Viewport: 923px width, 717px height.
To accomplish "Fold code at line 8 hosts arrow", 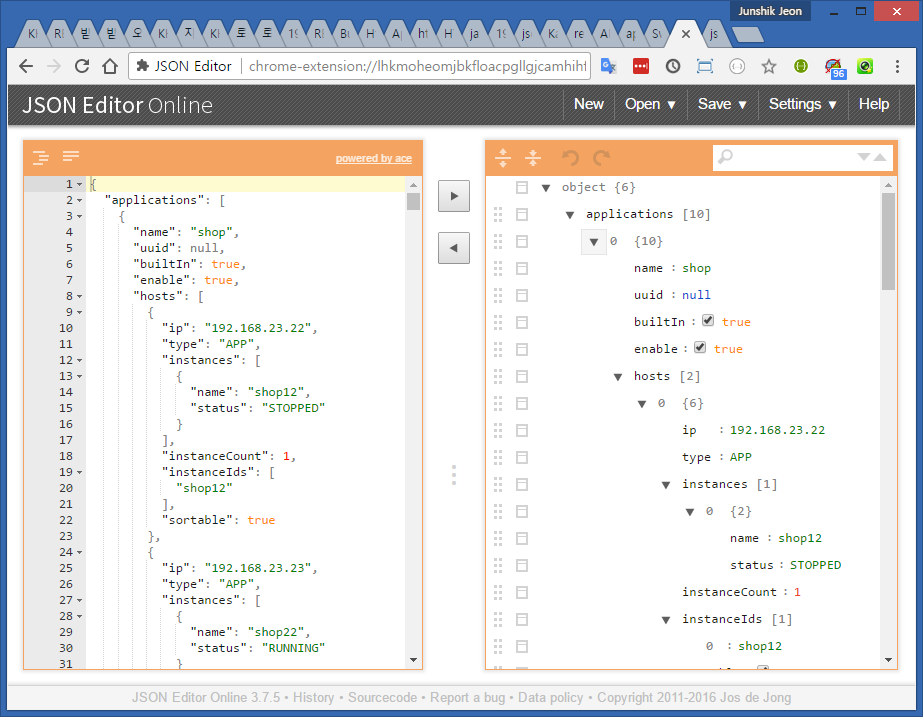I will [79, 296].
